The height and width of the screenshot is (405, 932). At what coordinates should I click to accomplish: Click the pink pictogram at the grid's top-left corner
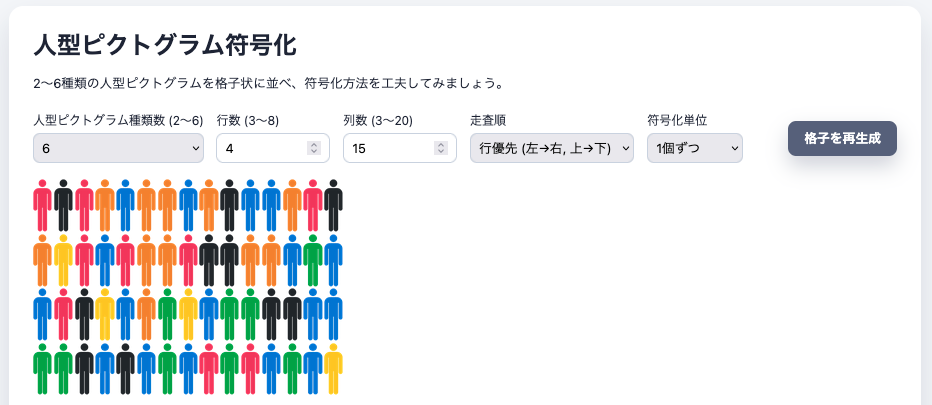(42, 206)
